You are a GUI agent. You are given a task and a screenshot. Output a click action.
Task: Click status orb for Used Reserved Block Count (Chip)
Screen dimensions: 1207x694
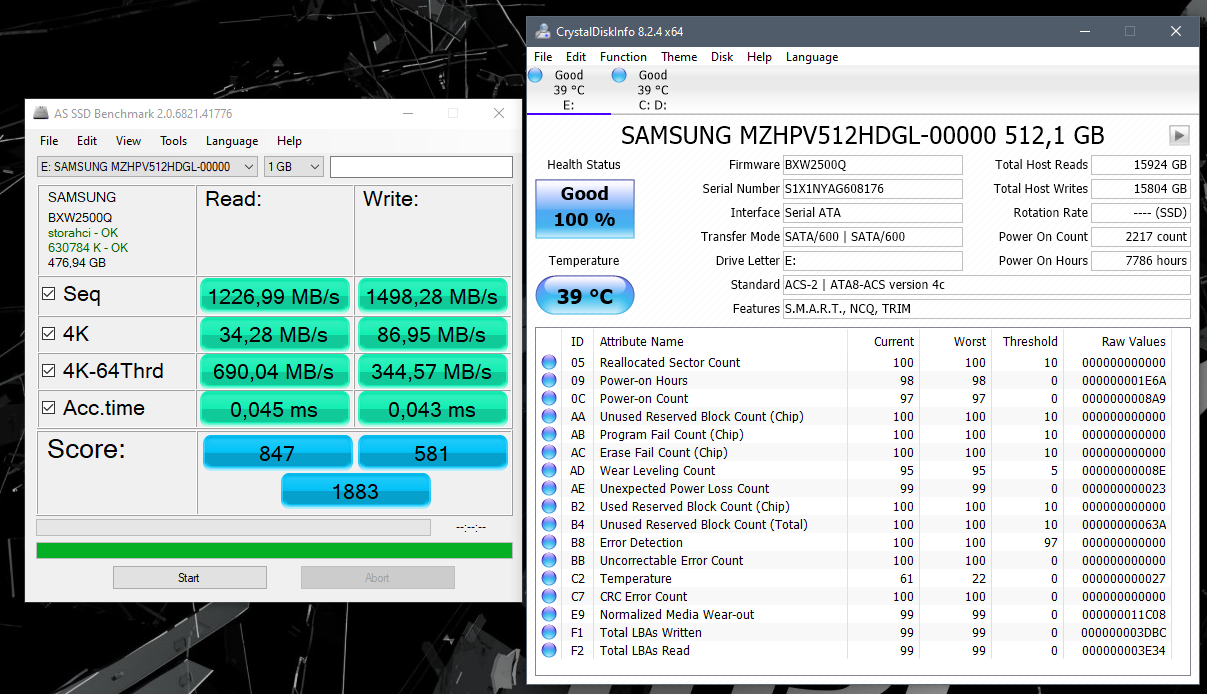pos(549,506)
